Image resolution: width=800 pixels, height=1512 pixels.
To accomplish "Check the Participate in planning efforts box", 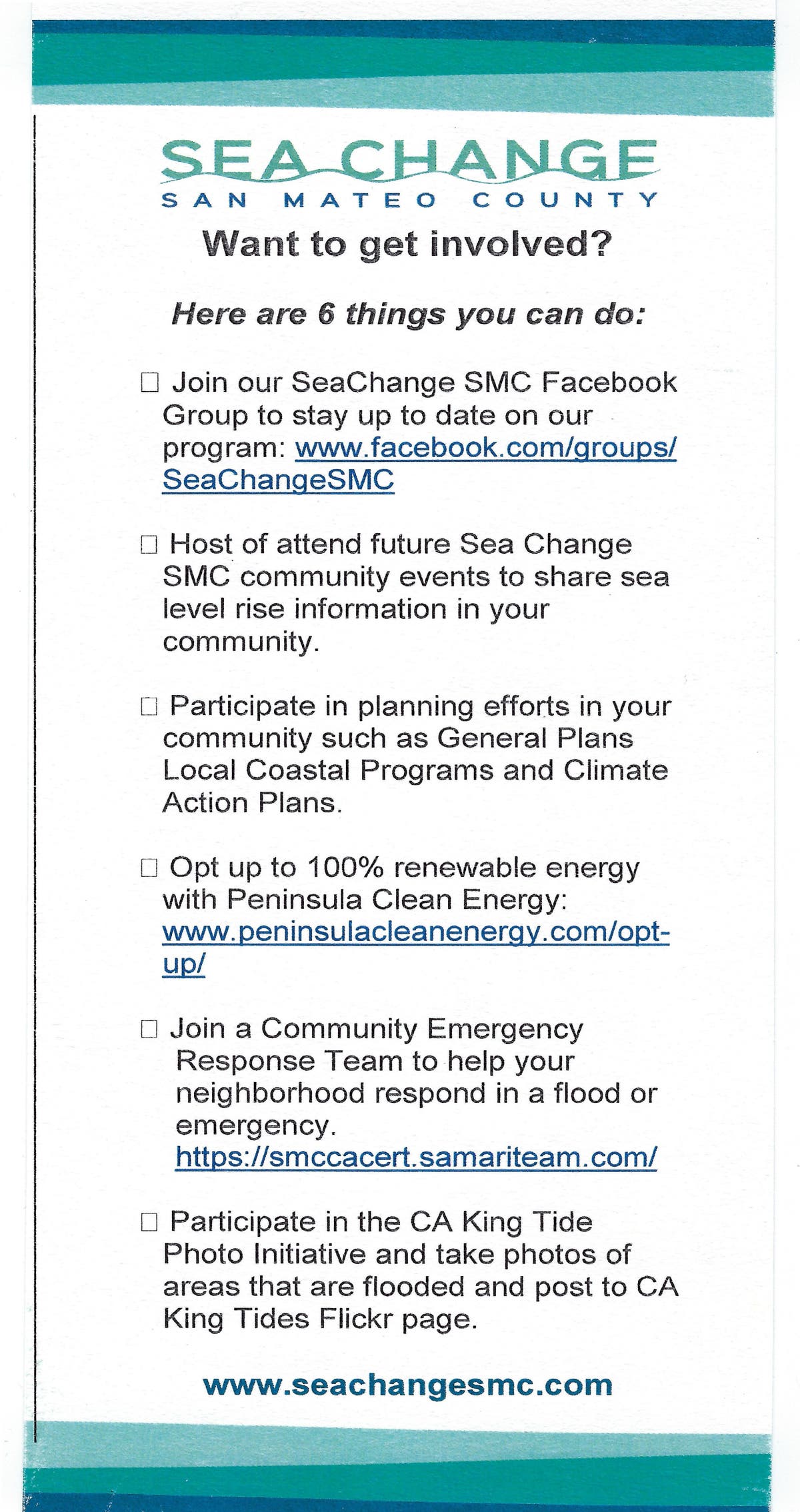I will [x=149, y=706].
